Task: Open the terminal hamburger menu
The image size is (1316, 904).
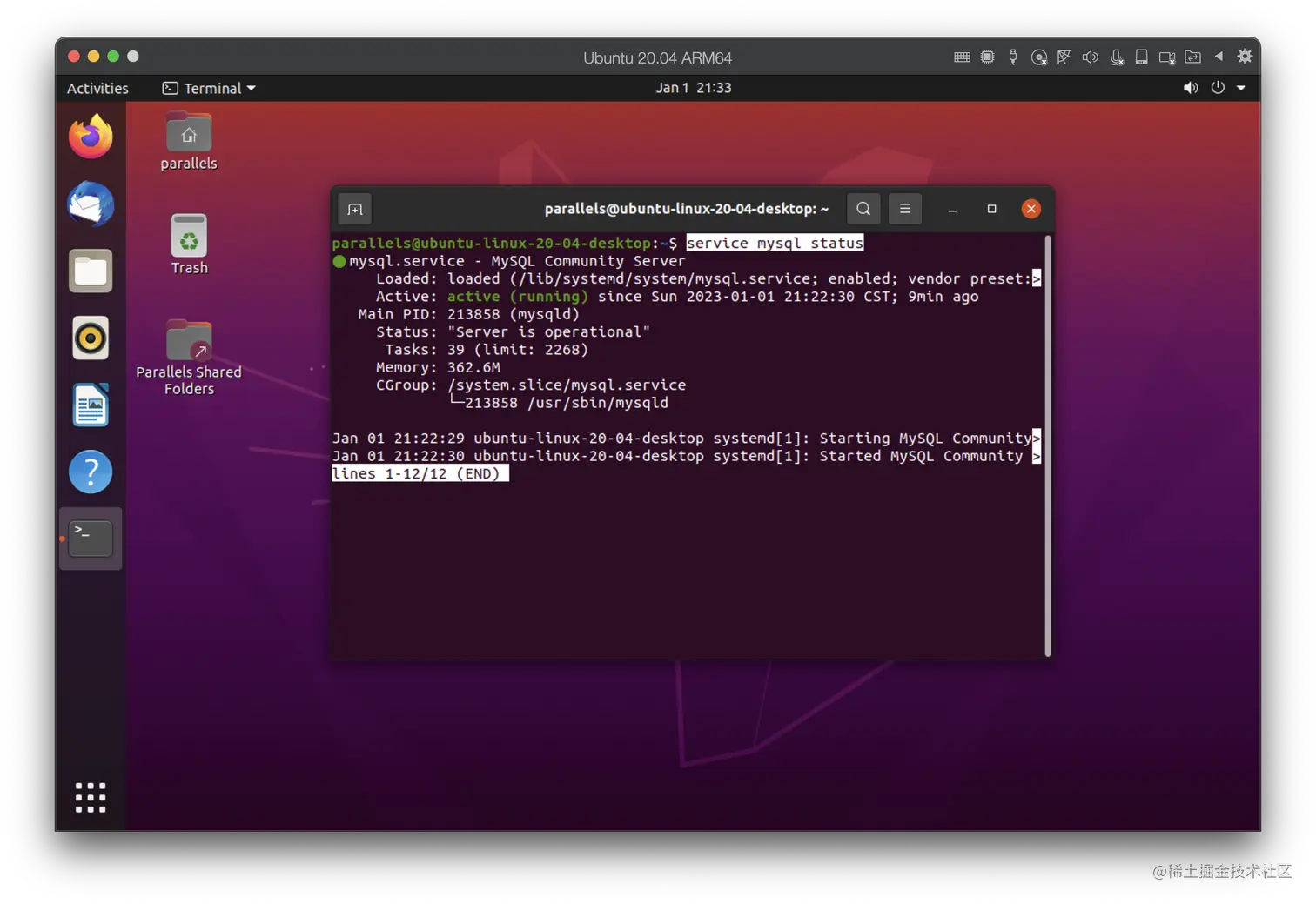Action: pos(904,209)
